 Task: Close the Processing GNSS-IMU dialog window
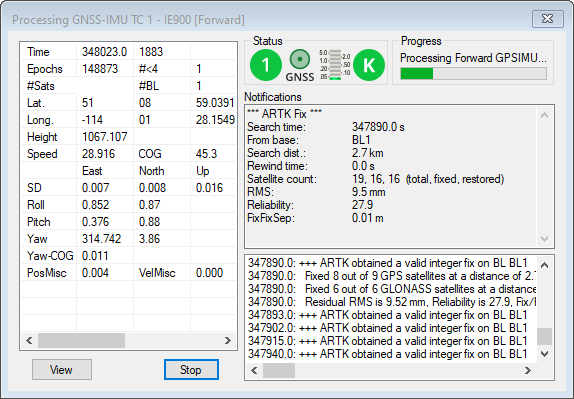tap(547, 19)
